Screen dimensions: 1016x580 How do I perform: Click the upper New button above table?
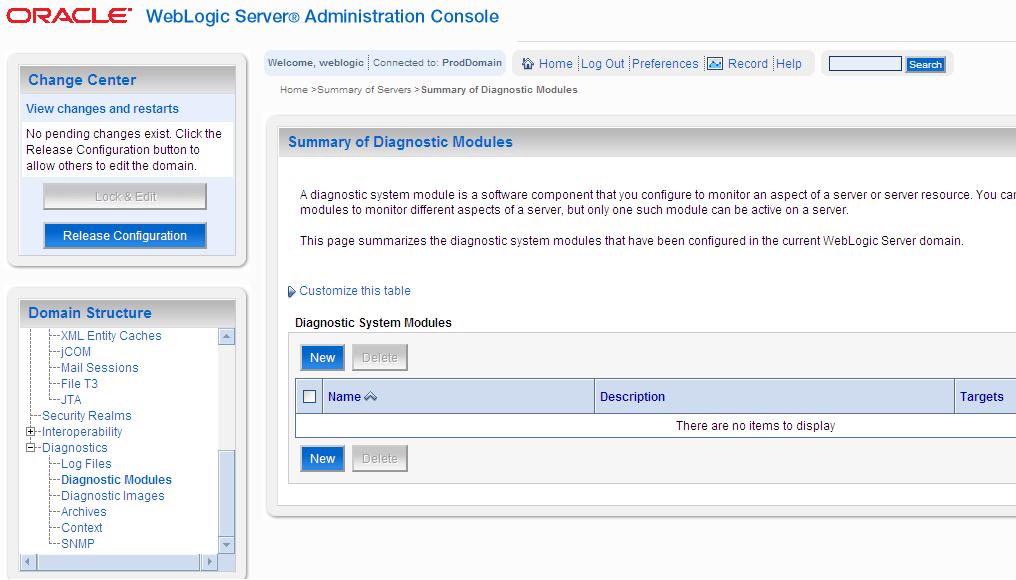coord(322,358)
